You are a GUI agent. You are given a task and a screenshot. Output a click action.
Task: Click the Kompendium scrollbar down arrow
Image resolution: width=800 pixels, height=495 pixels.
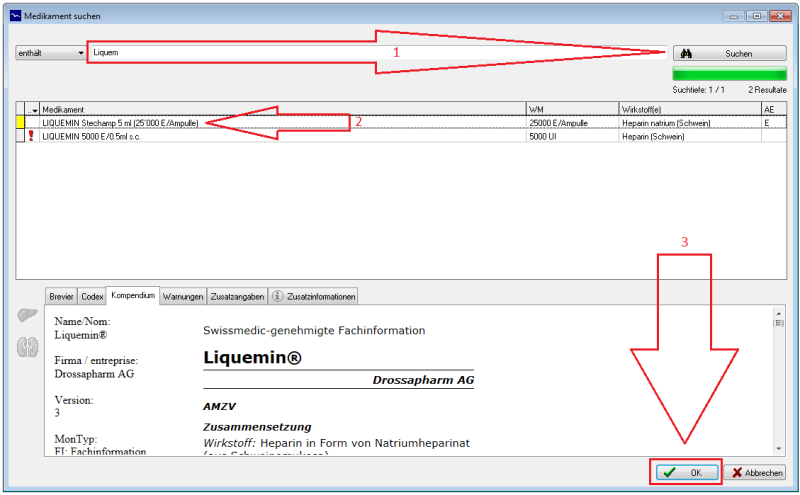pyautogui.click(x=779, y=449)
